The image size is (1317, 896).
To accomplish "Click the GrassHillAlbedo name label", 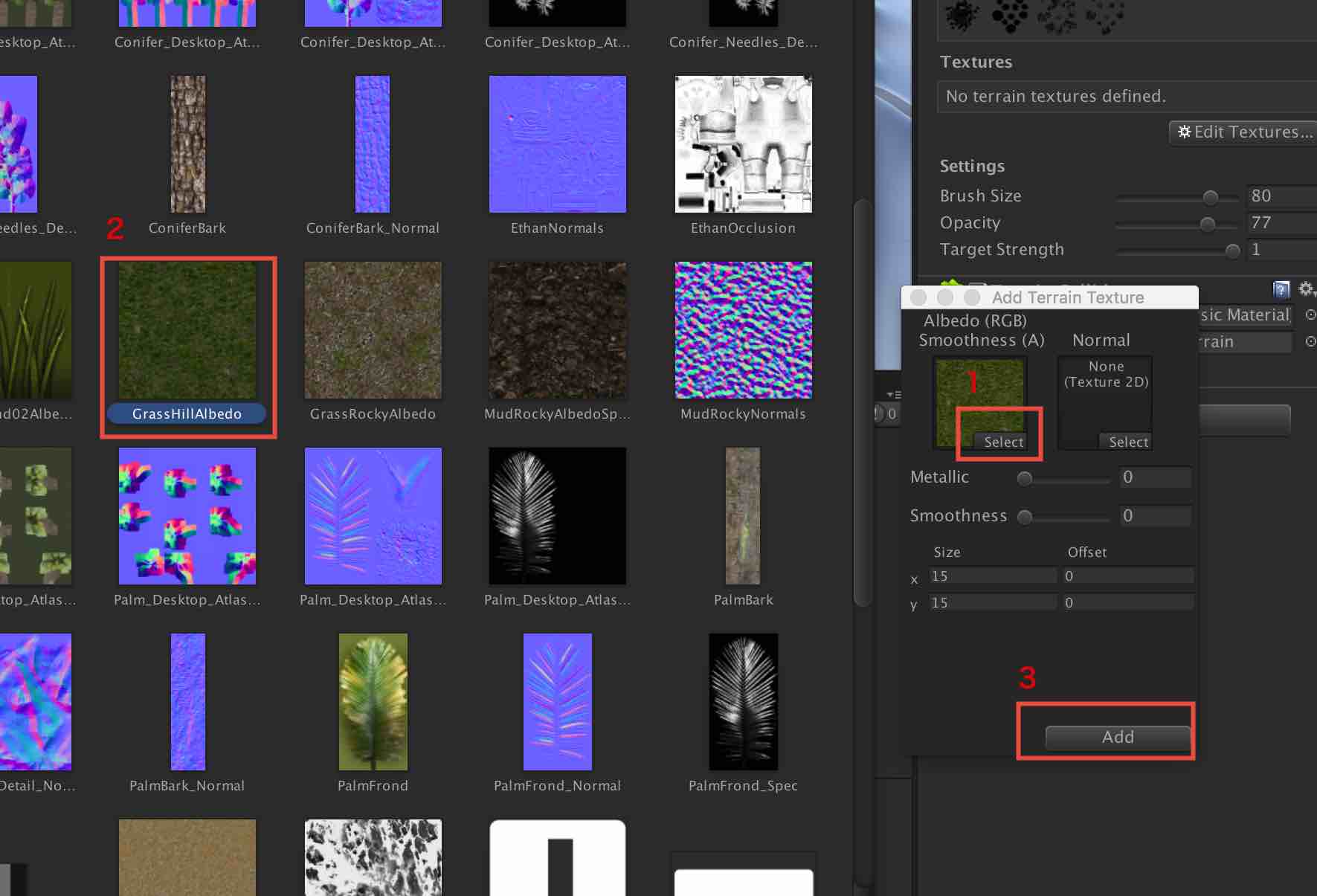I will [x=187, y=413].
